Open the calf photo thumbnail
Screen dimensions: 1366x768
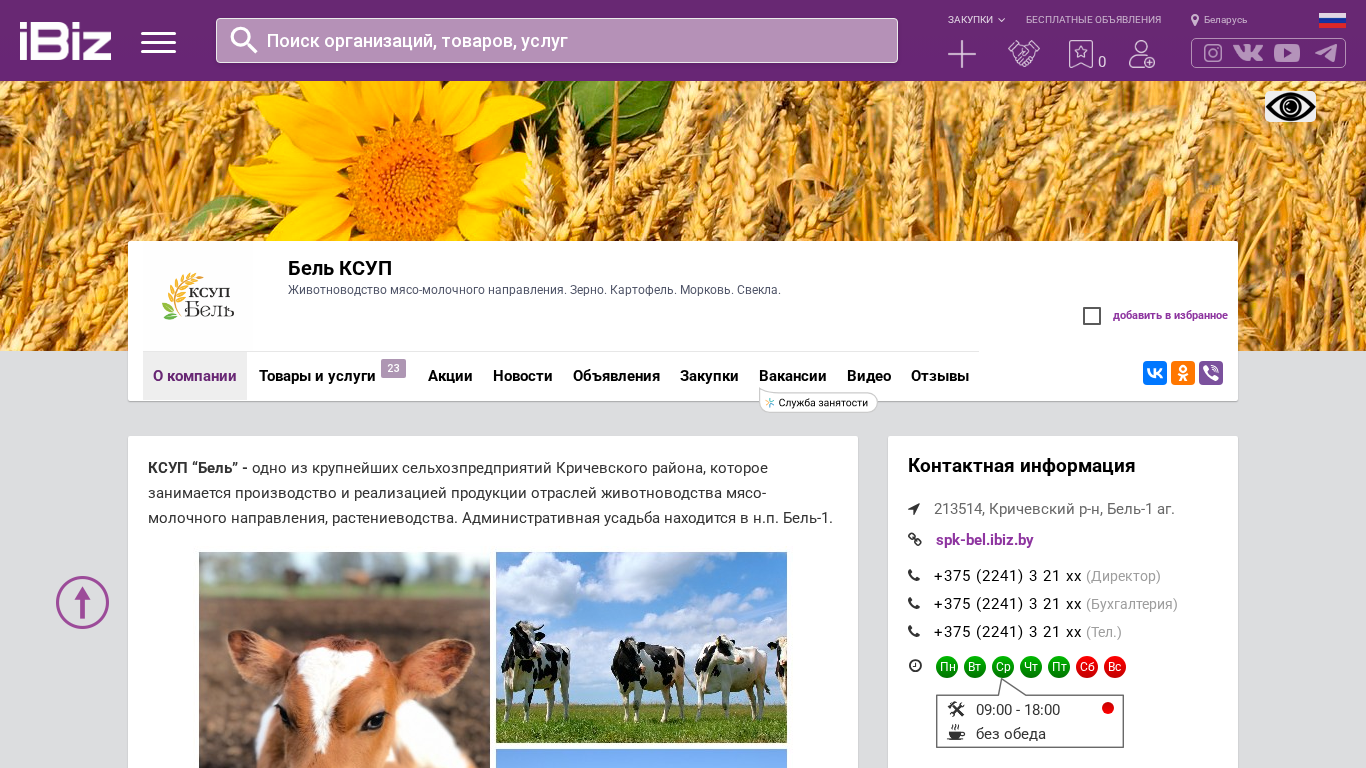(344, 660)
